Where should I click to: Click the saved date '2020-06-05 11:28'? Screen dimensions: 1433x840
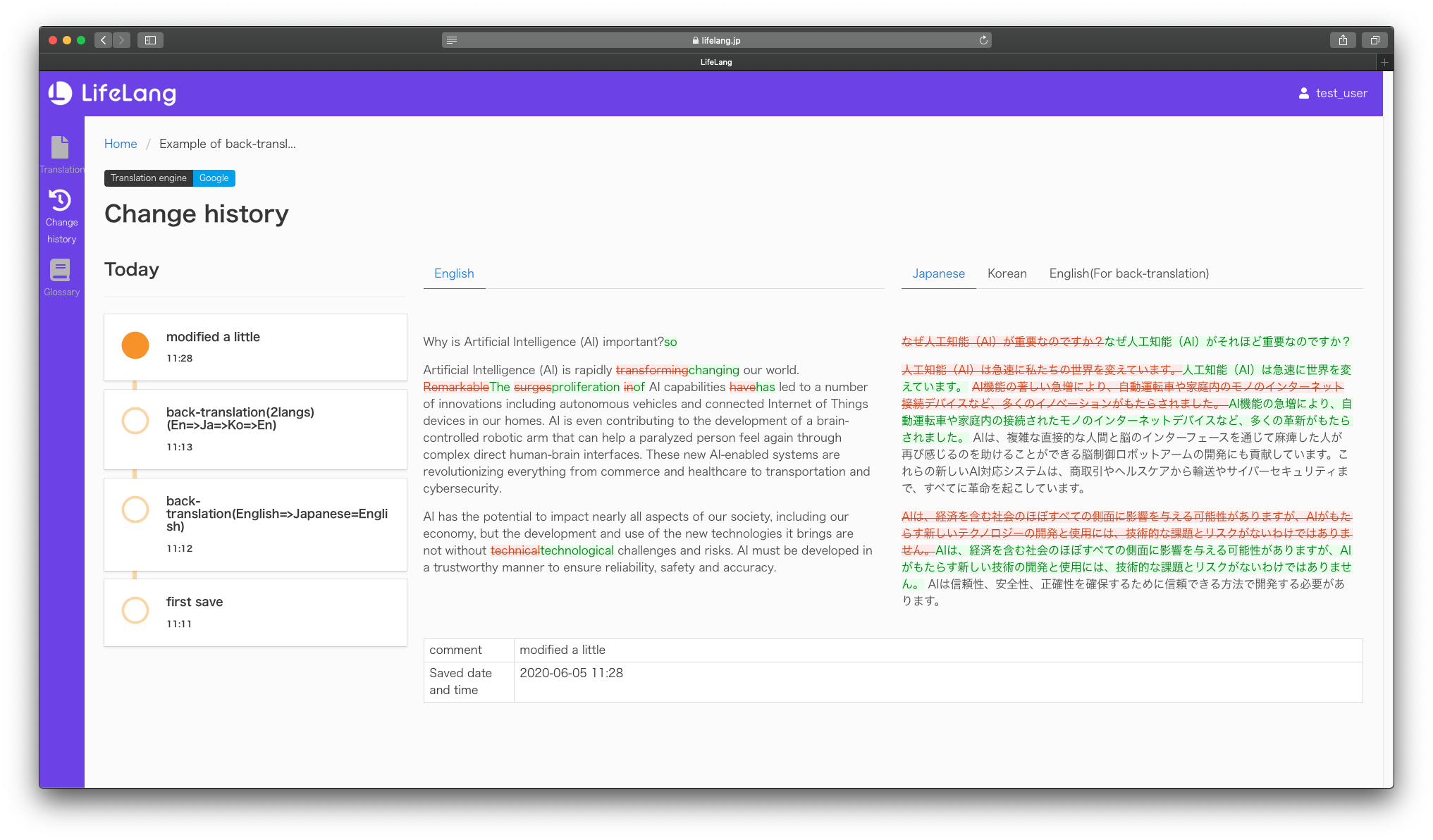tap(572, 673)
